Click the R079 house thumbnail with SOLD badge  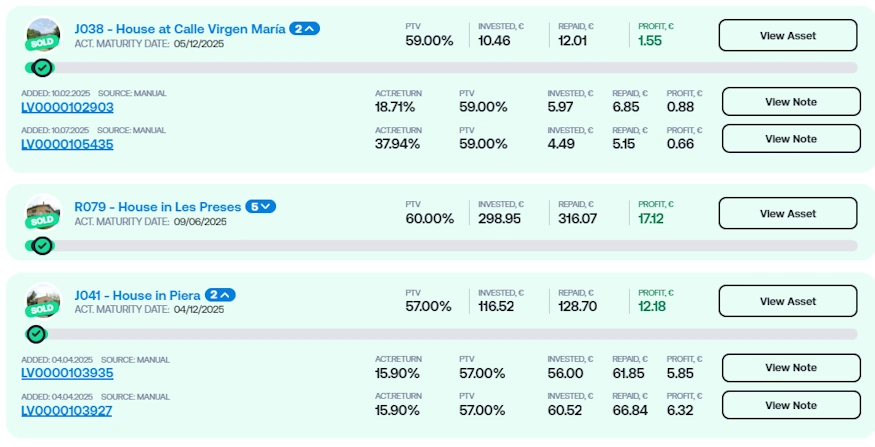click(42, 212)
